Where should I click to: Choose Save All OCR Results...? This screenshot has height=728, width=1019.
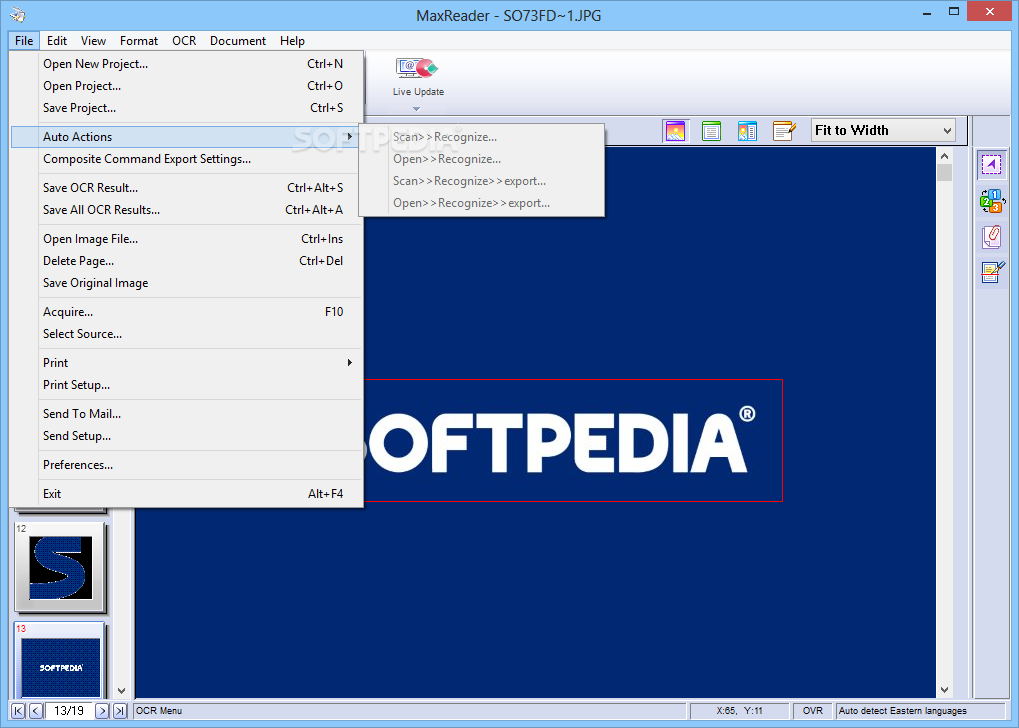click(187, 210)
